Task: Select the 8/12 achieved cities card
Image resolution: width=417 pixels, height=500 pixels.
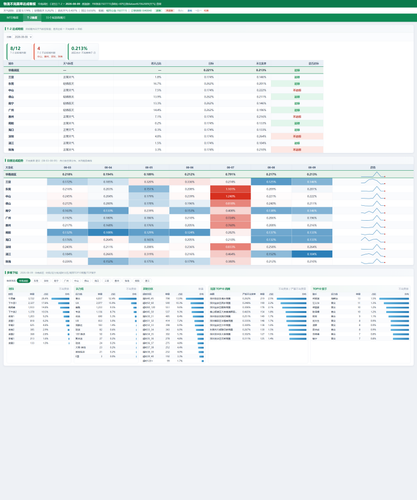Action: (x=19, y=51)
